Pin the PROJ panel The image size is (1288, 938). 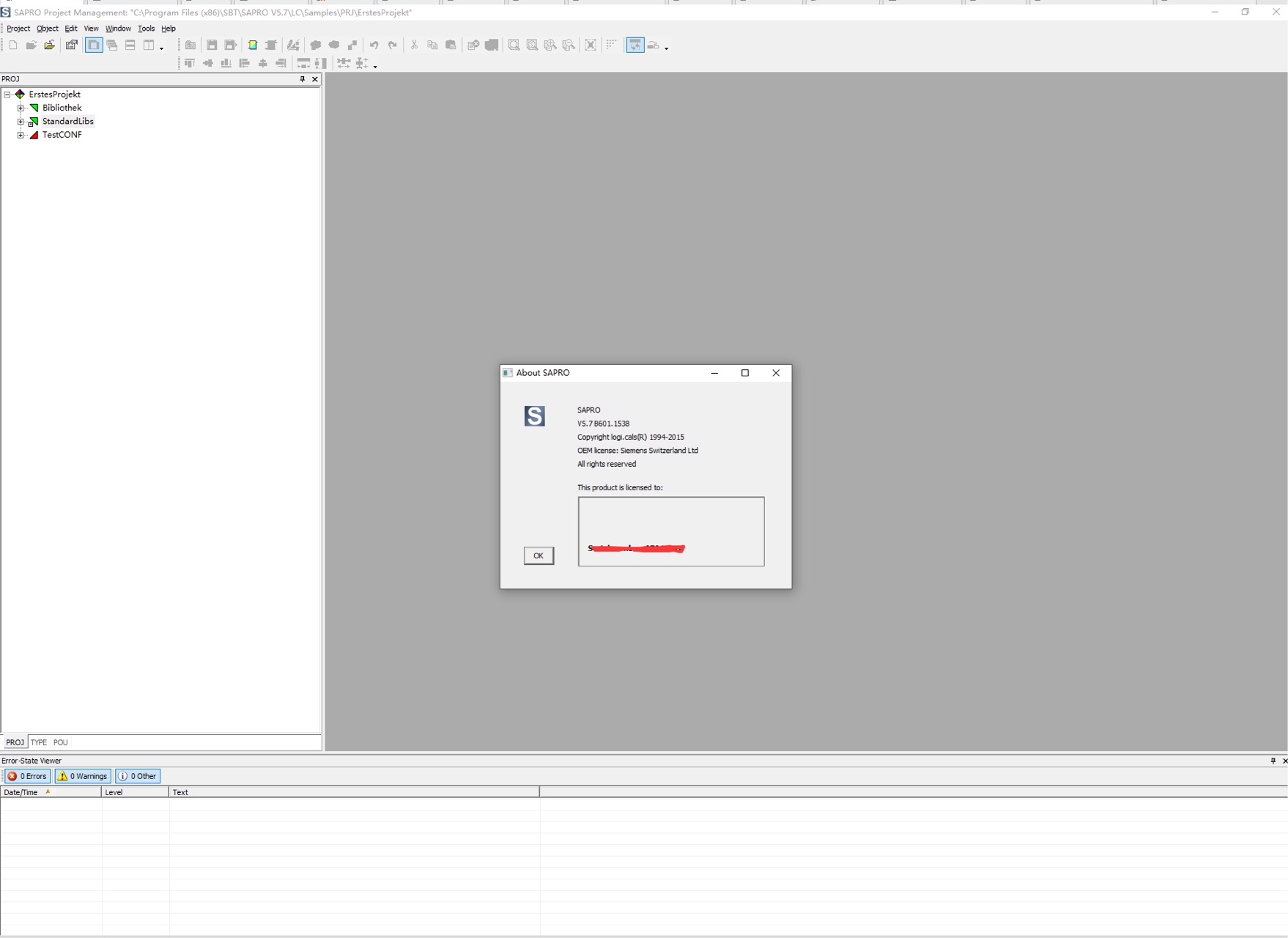click(302, 79)
